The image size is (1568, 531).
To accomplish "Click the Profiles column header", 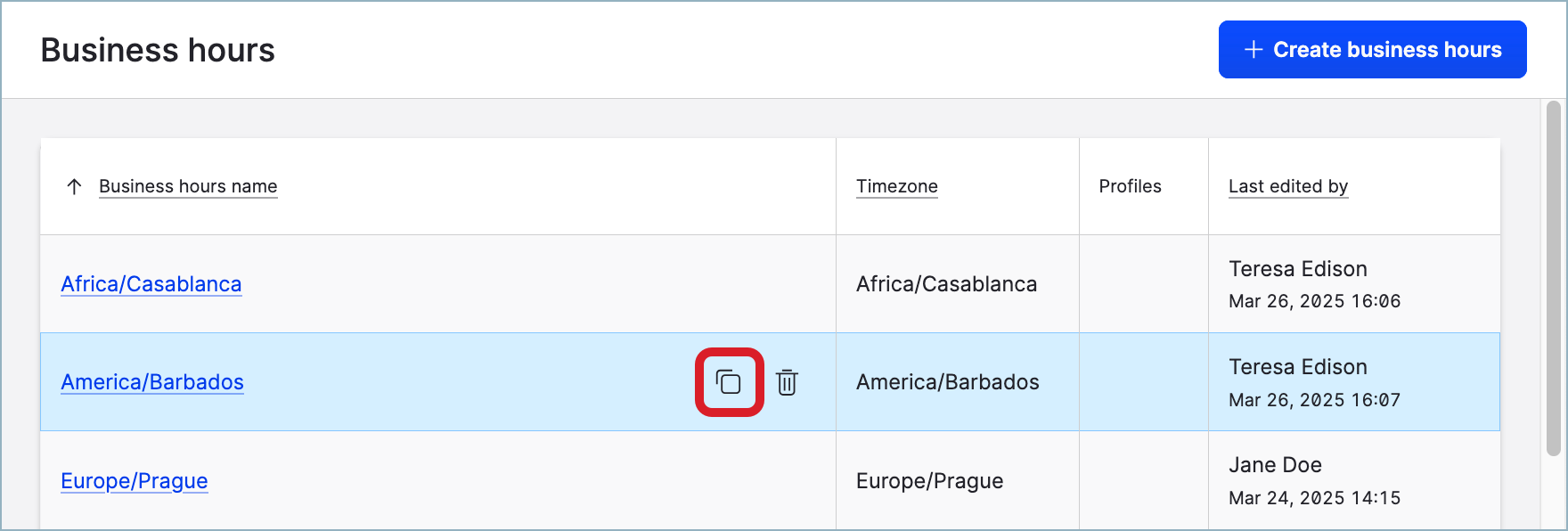I will (x=1130, y=186).
